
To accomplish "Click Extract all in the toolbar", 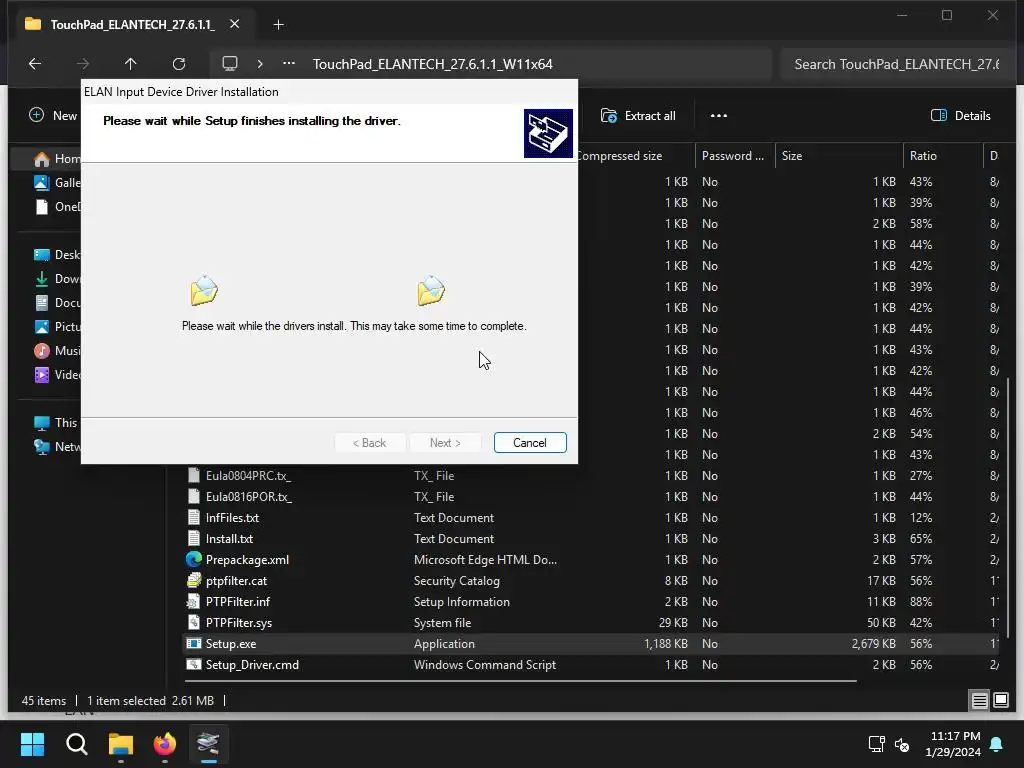I will point(638,116).
